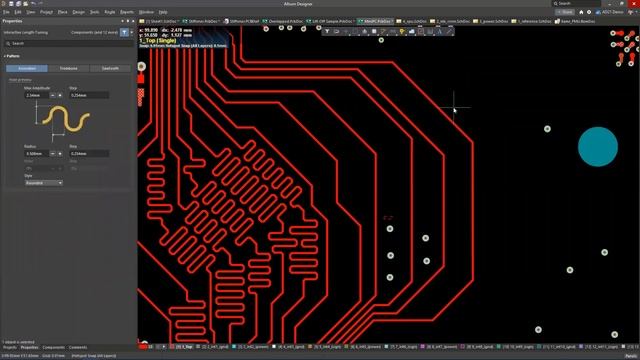Switch to the Comments panel tab

[x=78, y=348]
